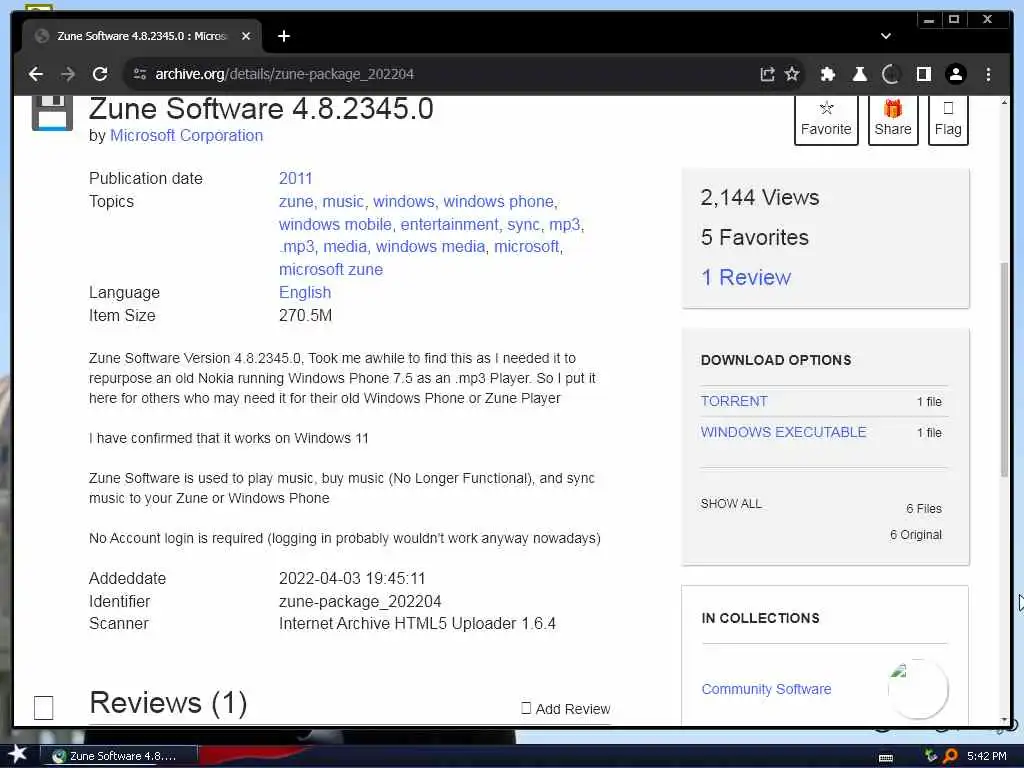Share this page from address bar
1024x768 pixels.
(767, 74)
